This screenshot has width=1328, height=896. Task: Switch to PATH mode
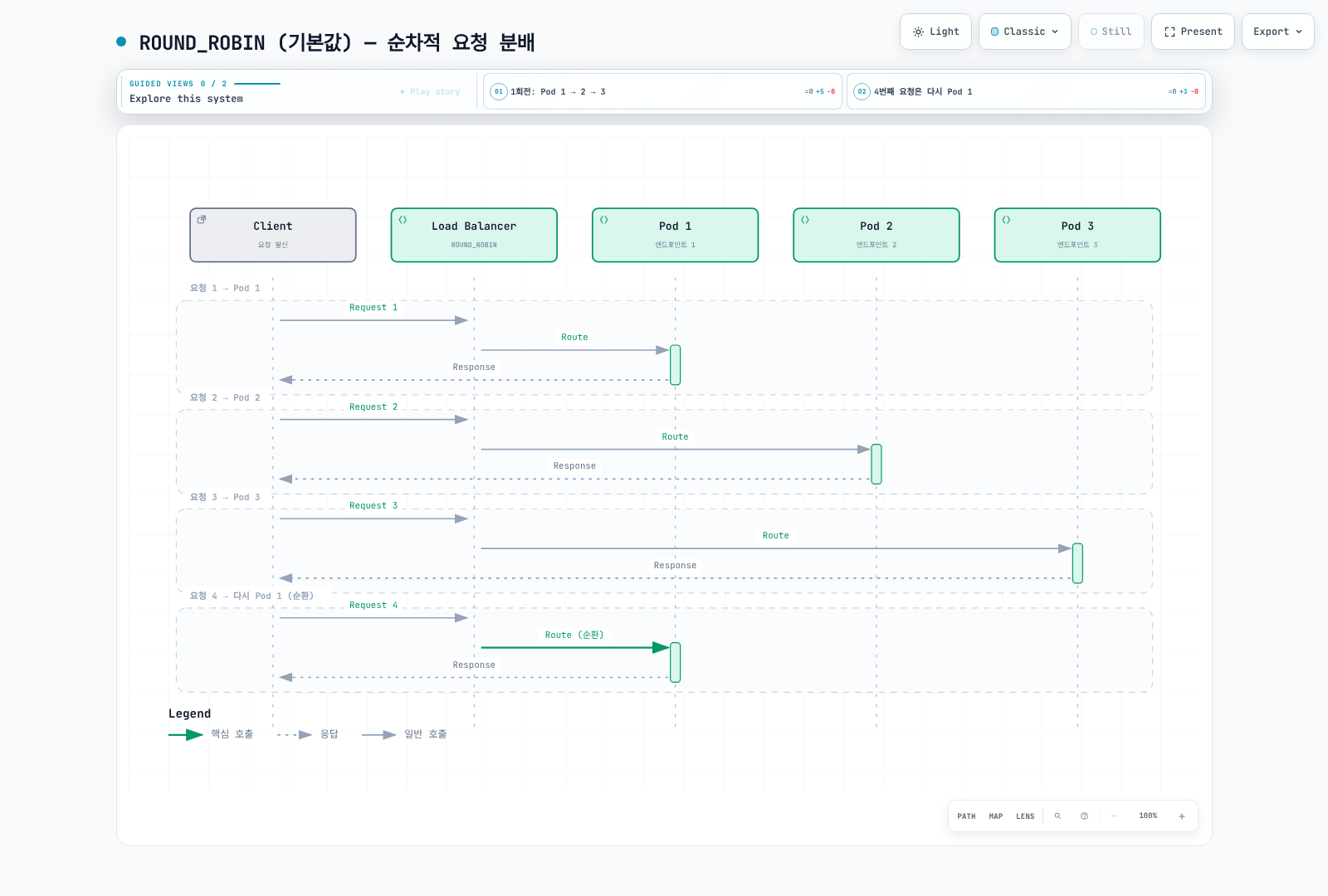(966, 816)
